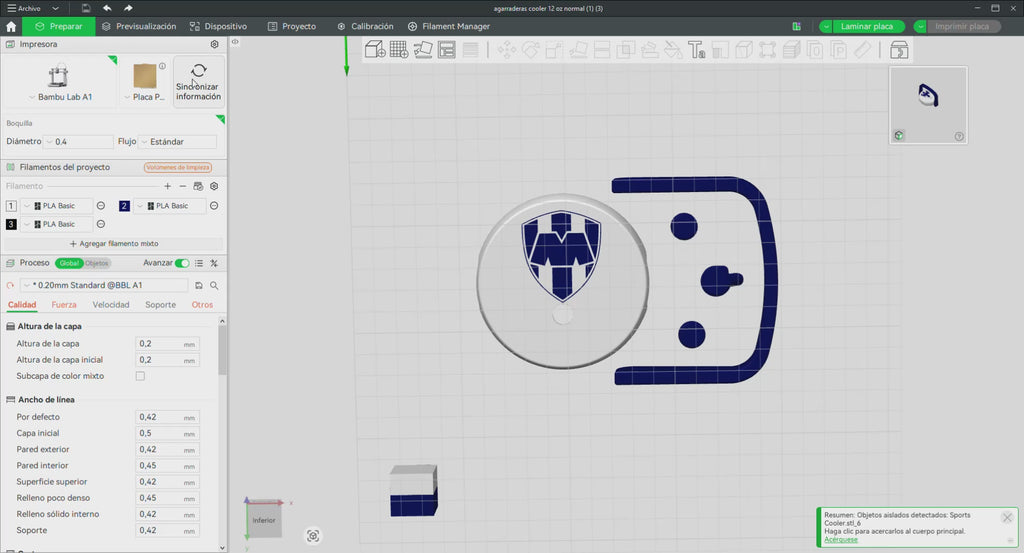Click the Save project icon
The width and height of the screenshot is (1024, 553).
click(x=86, y=8)
